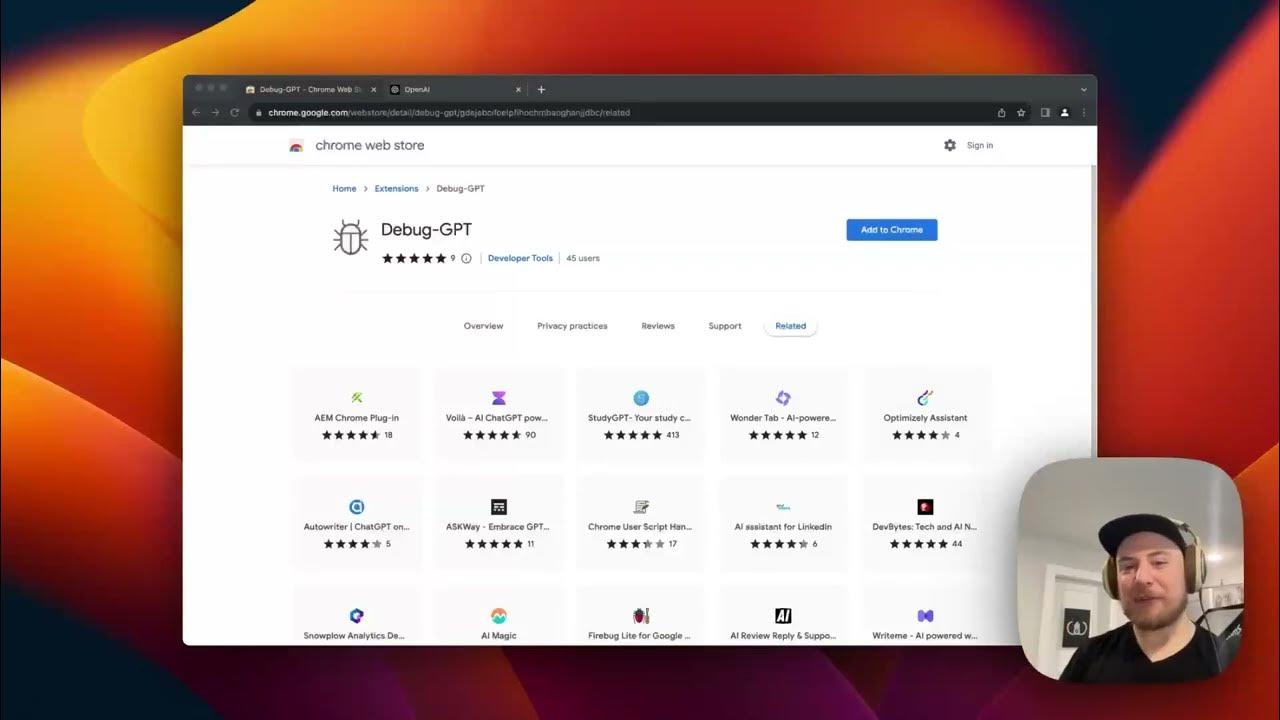Switch to the OpenAI browser tab

456,89
